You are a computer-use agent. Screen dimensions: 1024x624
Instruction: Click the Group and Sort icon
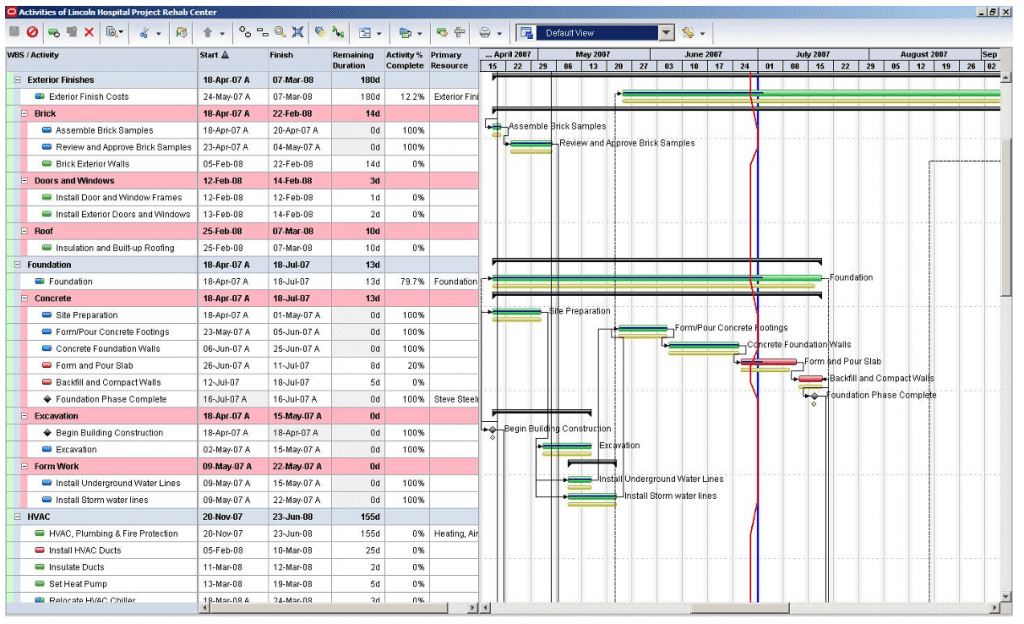[x=405, y=32]
